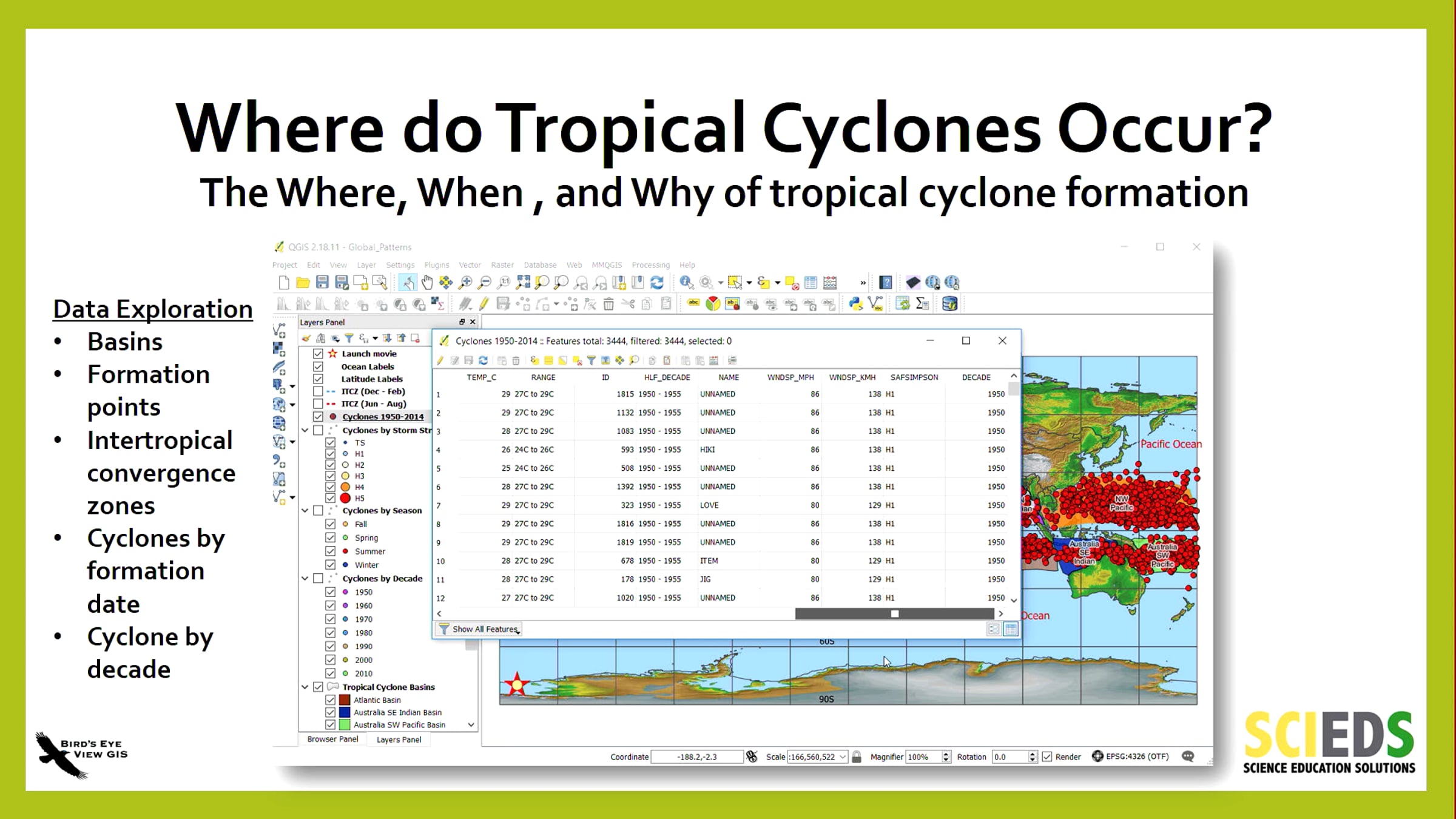Check the Cyclones by Season group
This screenshot has width=1456, height=819.
pos(318,511)
